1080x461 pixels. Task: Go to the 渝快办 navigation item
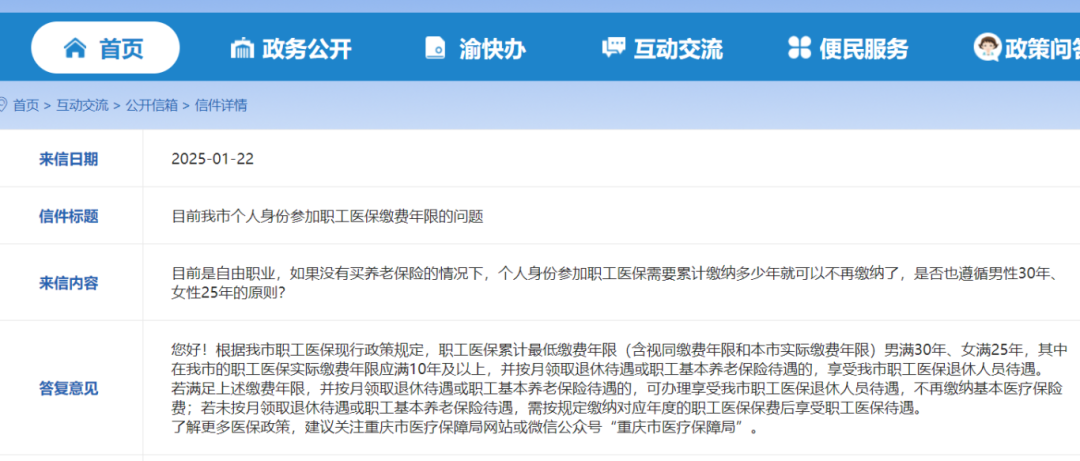pyautogui.click(x=476, y=49)
